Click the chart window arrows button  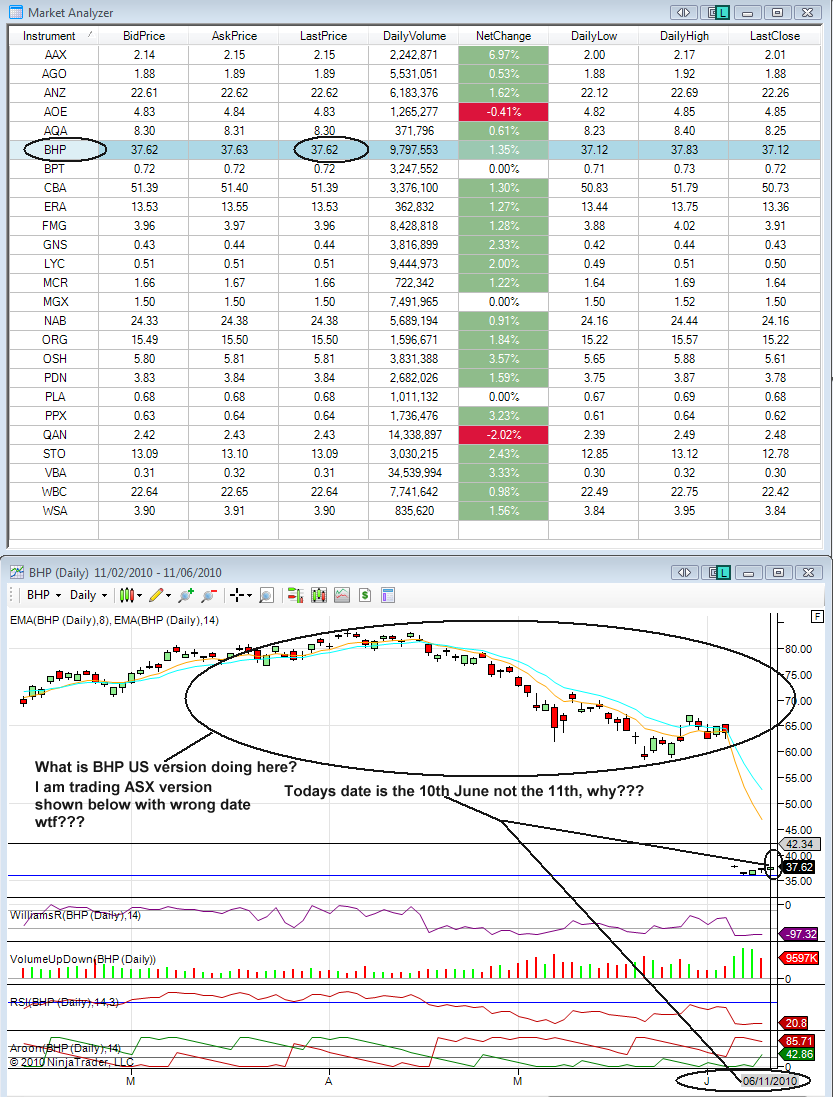pos(685,572)
